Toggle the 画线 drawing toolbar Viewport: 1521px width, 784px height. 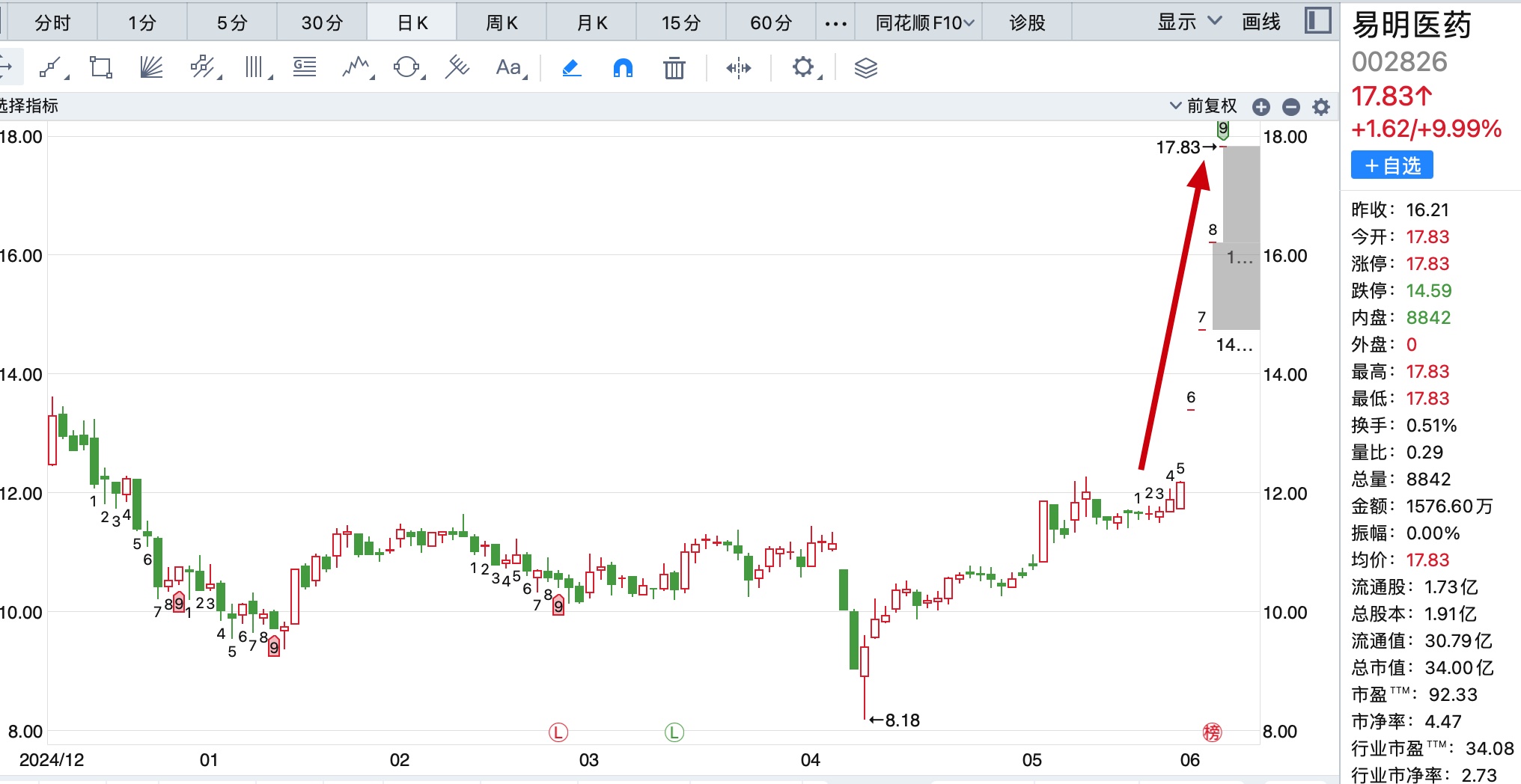coord(1261,22)
